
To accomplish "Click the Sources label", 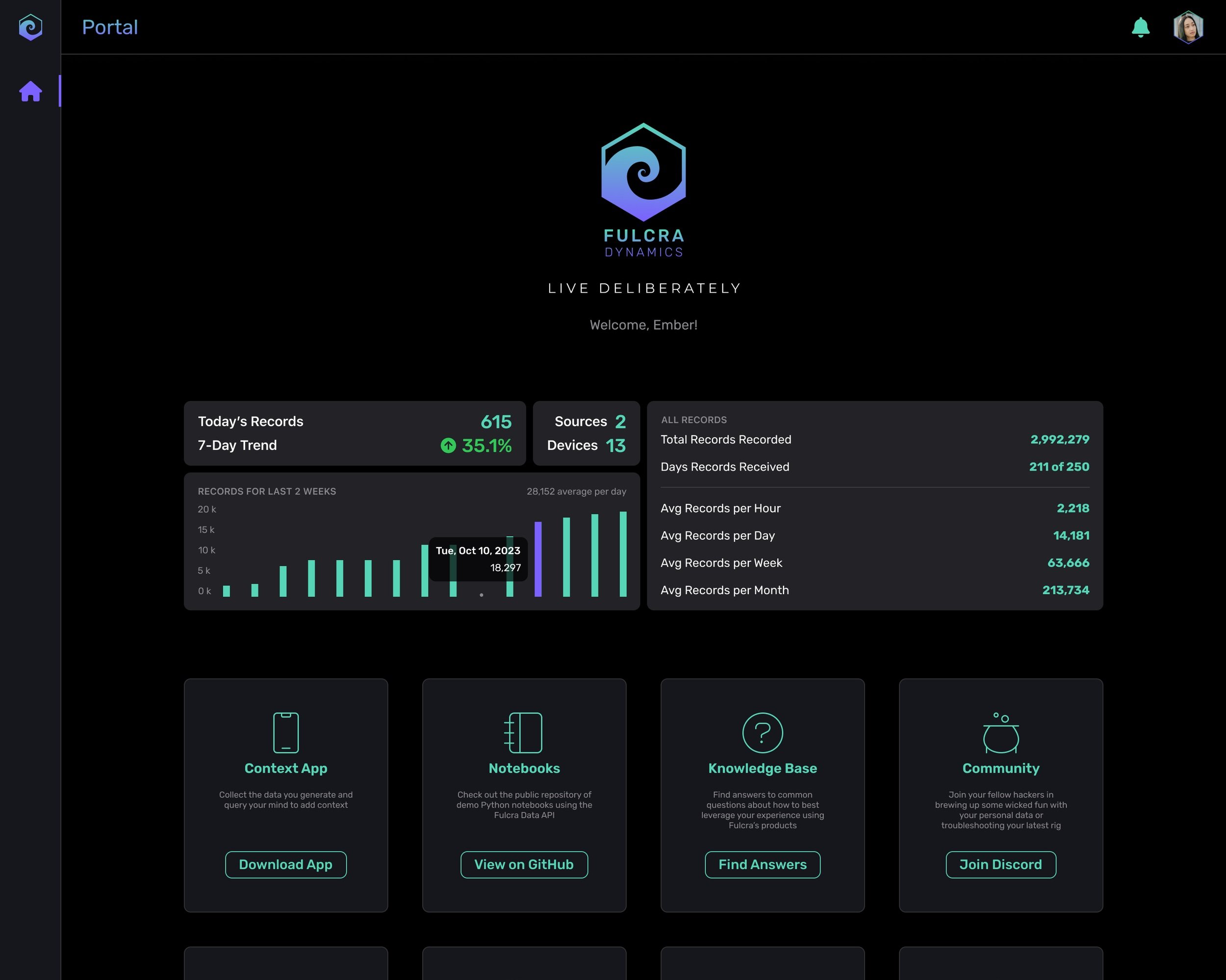I will (581, 421).
